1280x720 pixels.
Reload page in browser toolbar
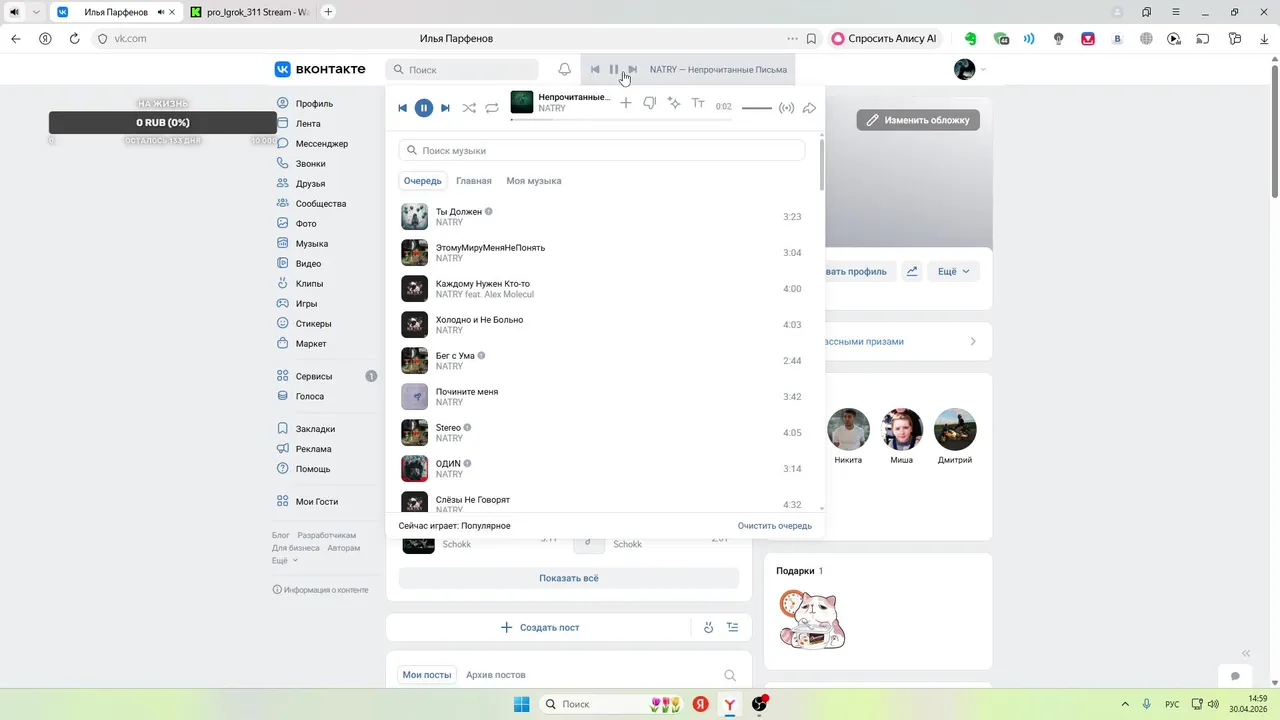click(74, 39)
